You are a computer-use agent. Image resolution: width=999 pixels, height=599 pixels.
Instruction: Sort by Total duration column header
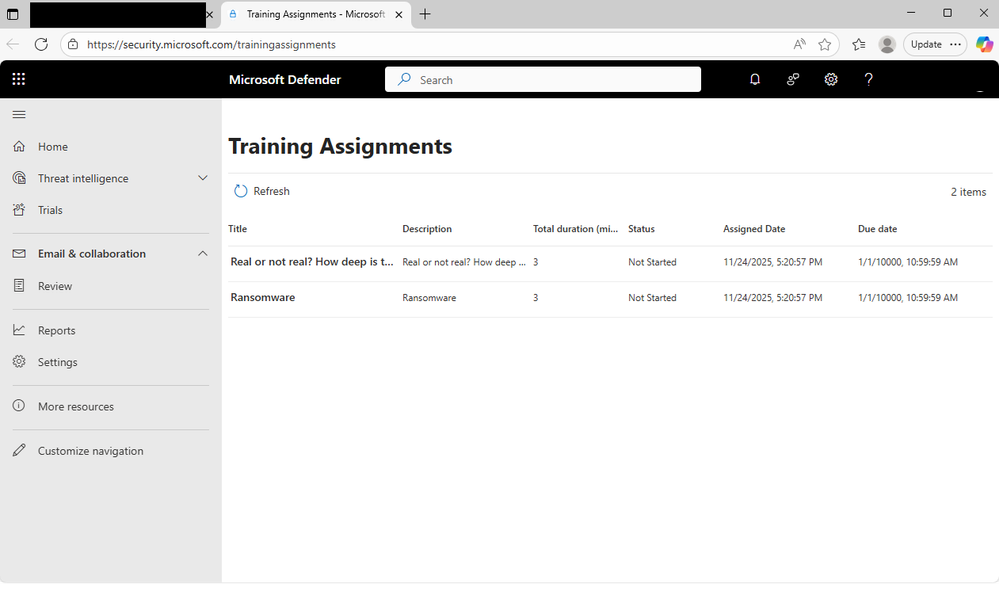[x=575, y=229]
